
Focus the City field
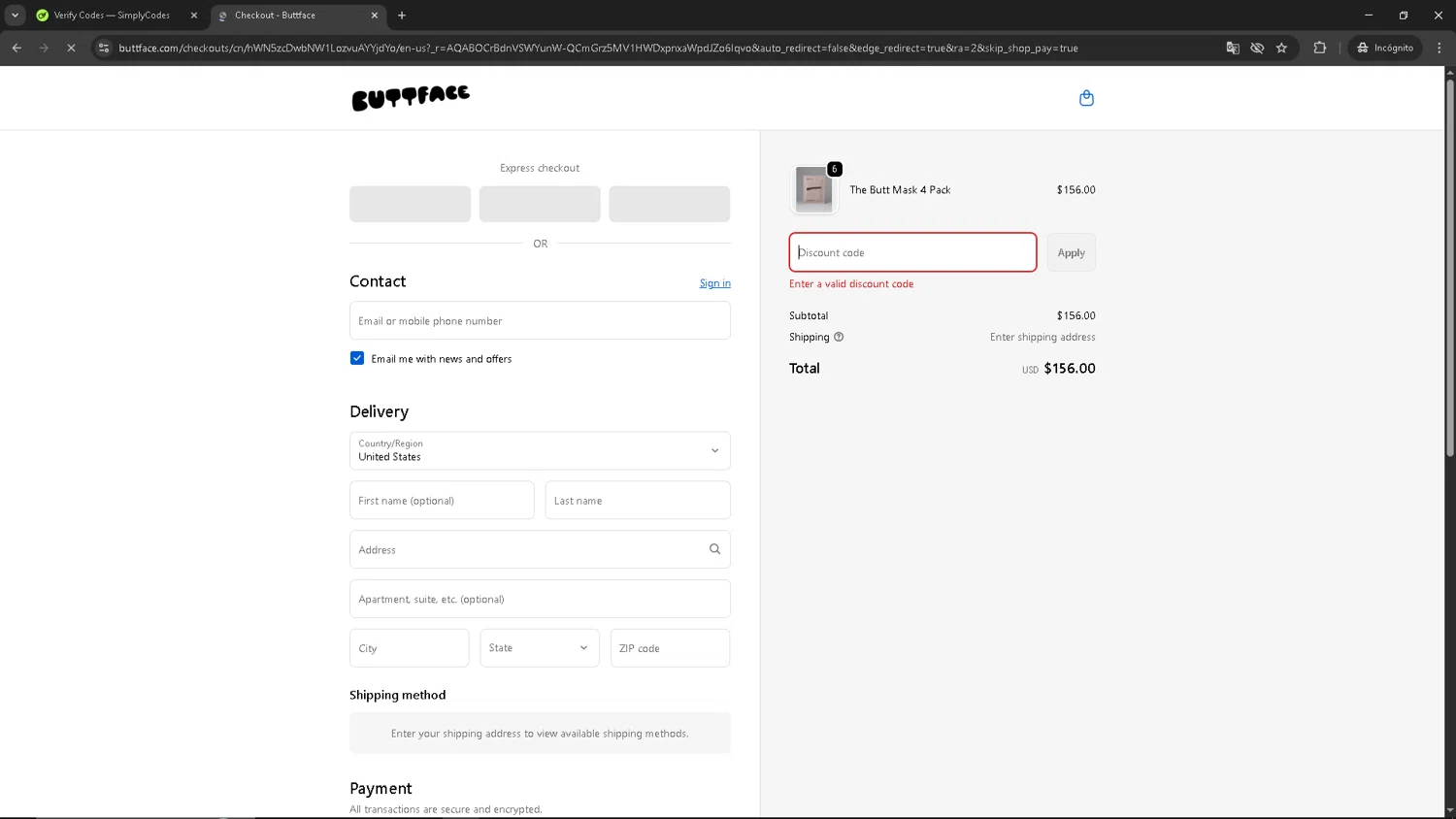[x=410, y=648]
